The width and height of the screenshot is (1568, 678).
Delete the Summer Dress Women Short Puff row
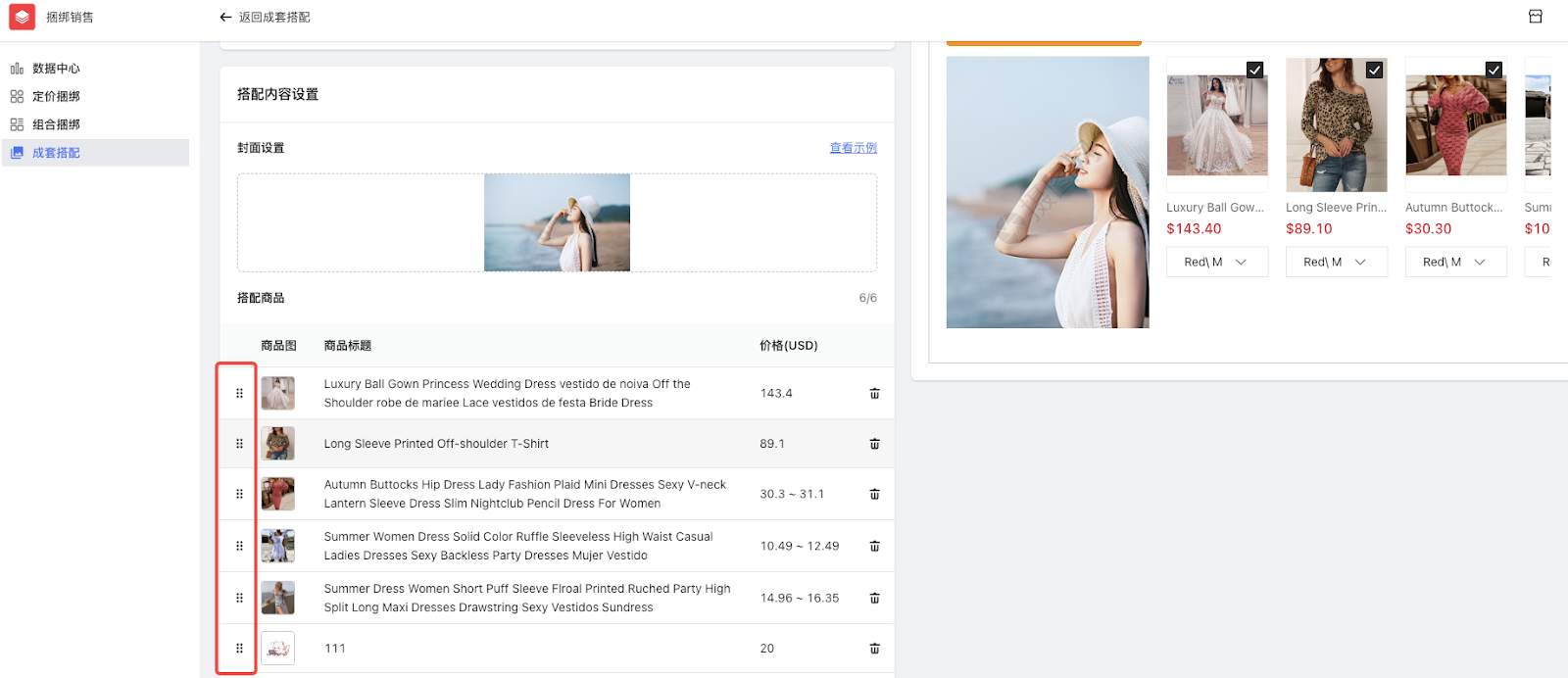pos(874,598)
